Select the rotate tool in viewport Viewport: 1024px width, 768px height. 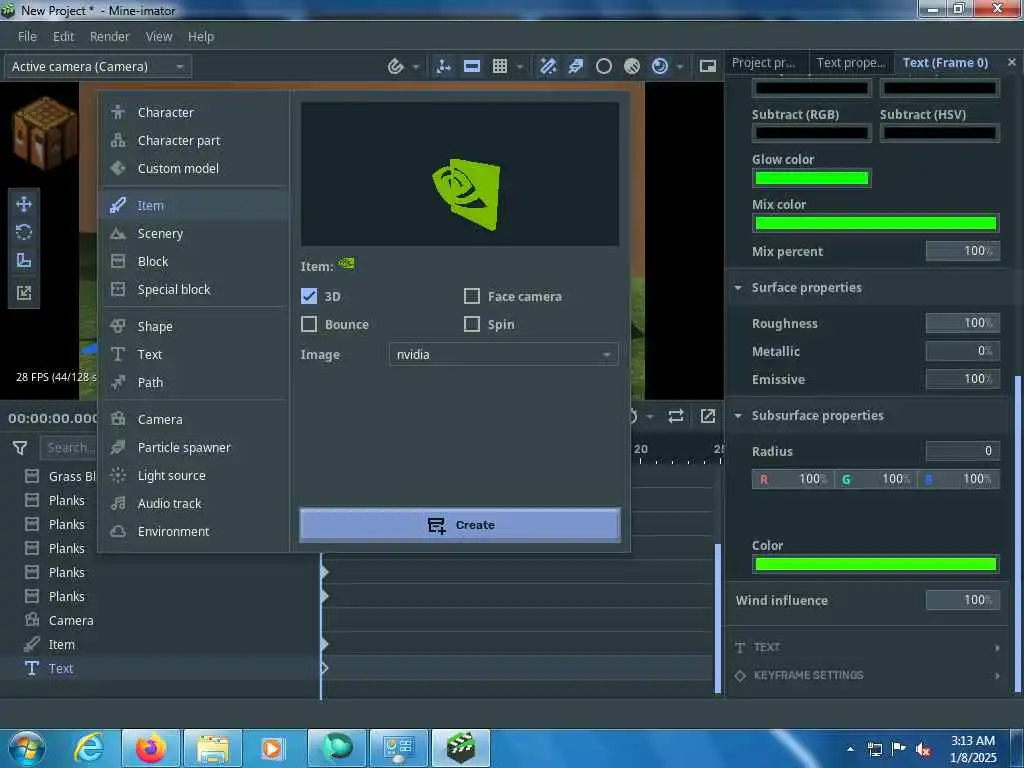coord(24,232)
